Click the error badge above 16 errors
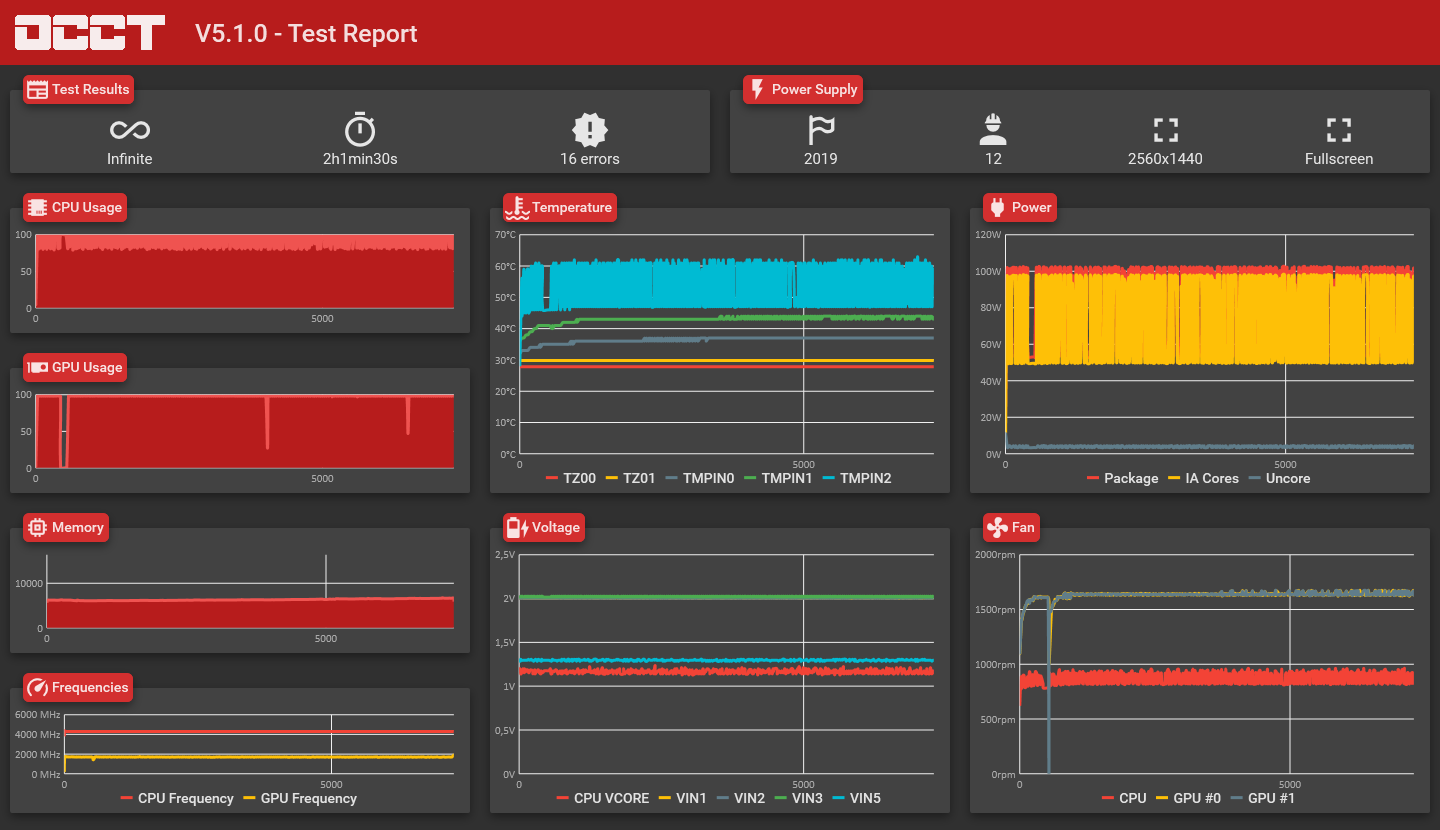This screenshot has width=1440, height=830. (590, 129)
